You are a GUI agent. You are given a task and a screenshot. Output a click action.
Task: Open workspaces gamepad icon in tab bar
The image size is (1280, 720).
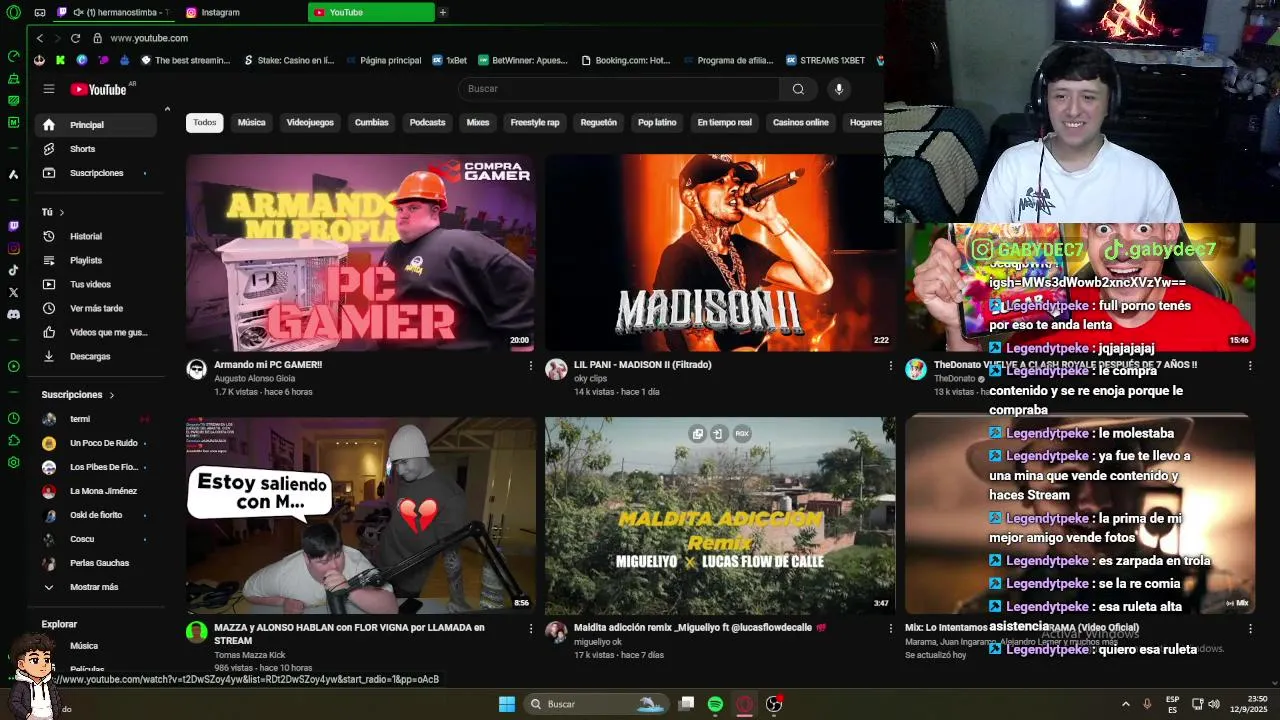click(40, 12)
